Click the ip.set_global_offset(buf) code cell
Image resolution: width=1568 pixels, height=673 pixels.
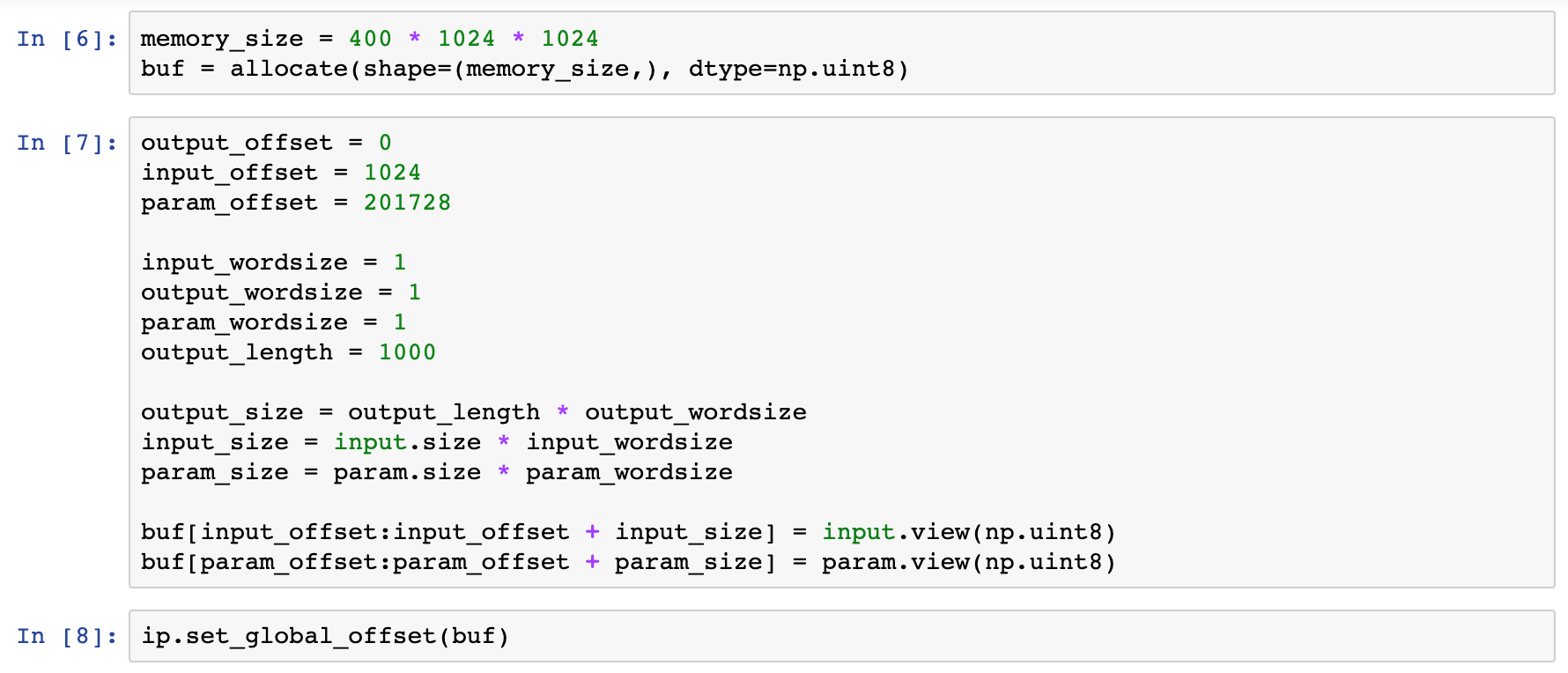pyautogui.click(x=325, y=636)
